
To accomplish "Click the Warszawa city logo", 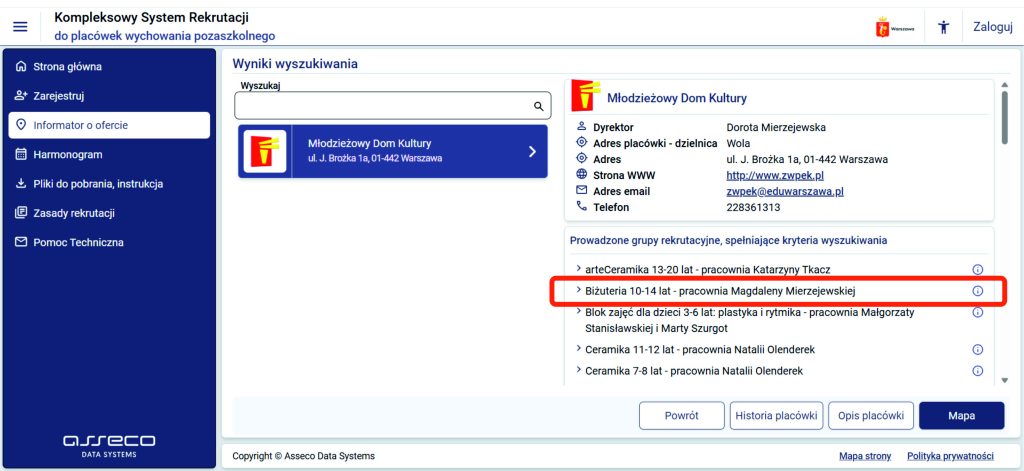I will [x=895, y=28].
